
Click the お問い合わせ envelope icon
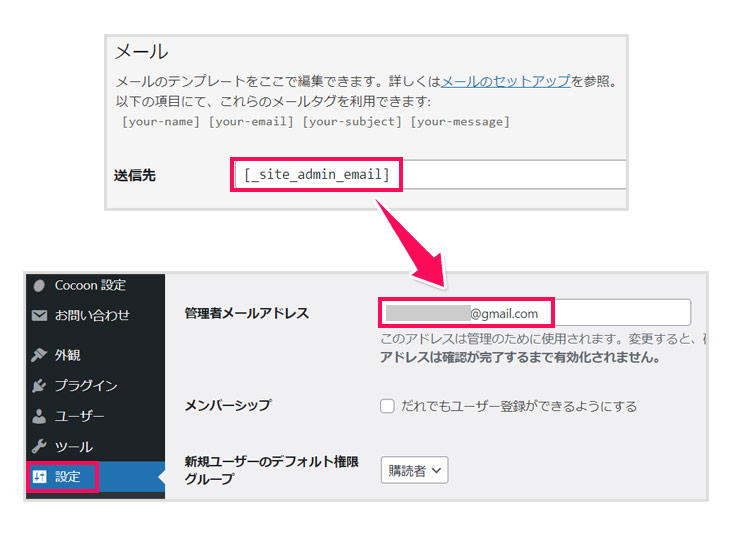39,316
